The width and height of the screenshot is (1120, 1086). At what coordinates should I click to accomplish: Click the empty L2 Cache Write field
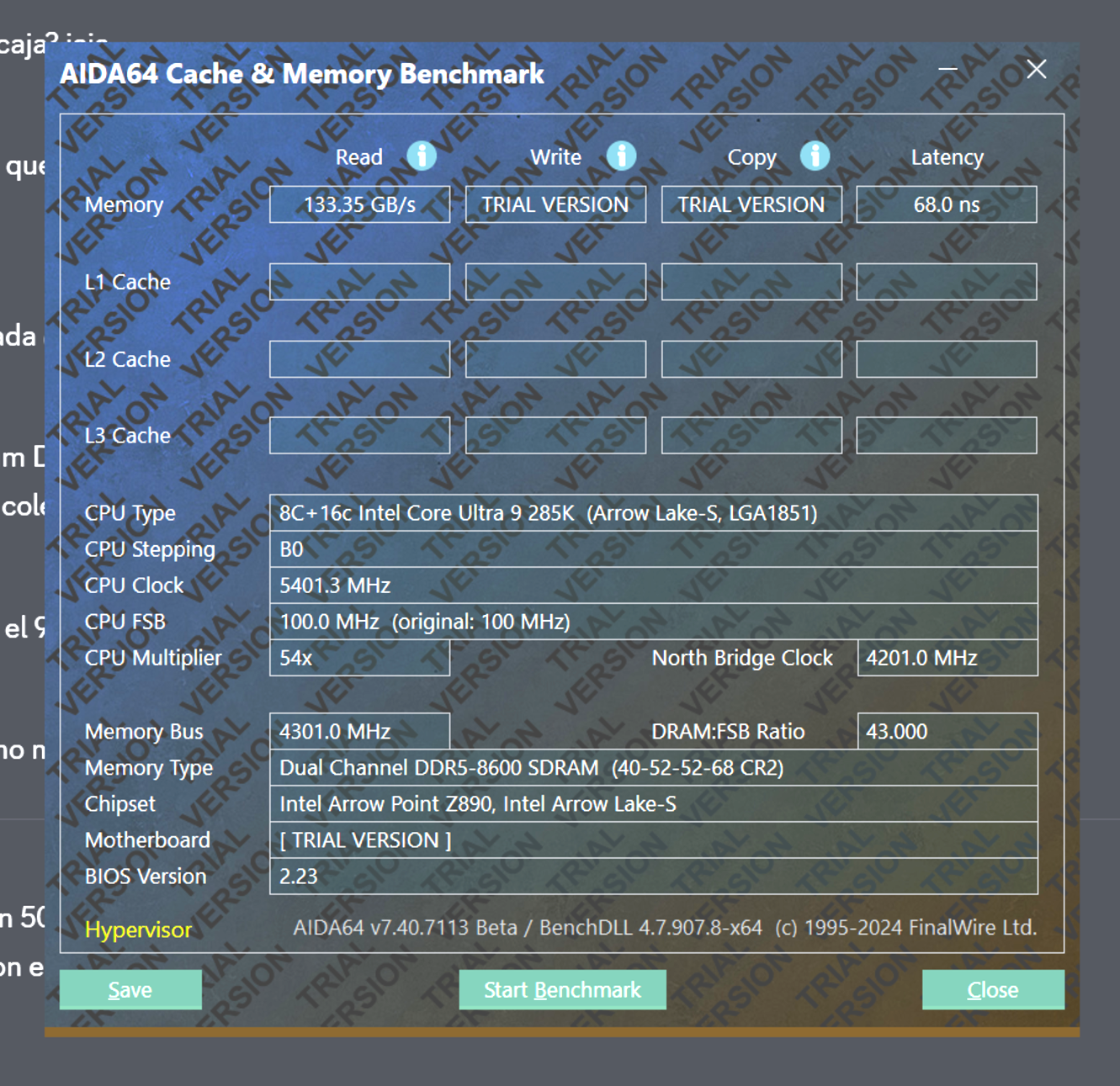pyautogui.click(x=555, y=359)
